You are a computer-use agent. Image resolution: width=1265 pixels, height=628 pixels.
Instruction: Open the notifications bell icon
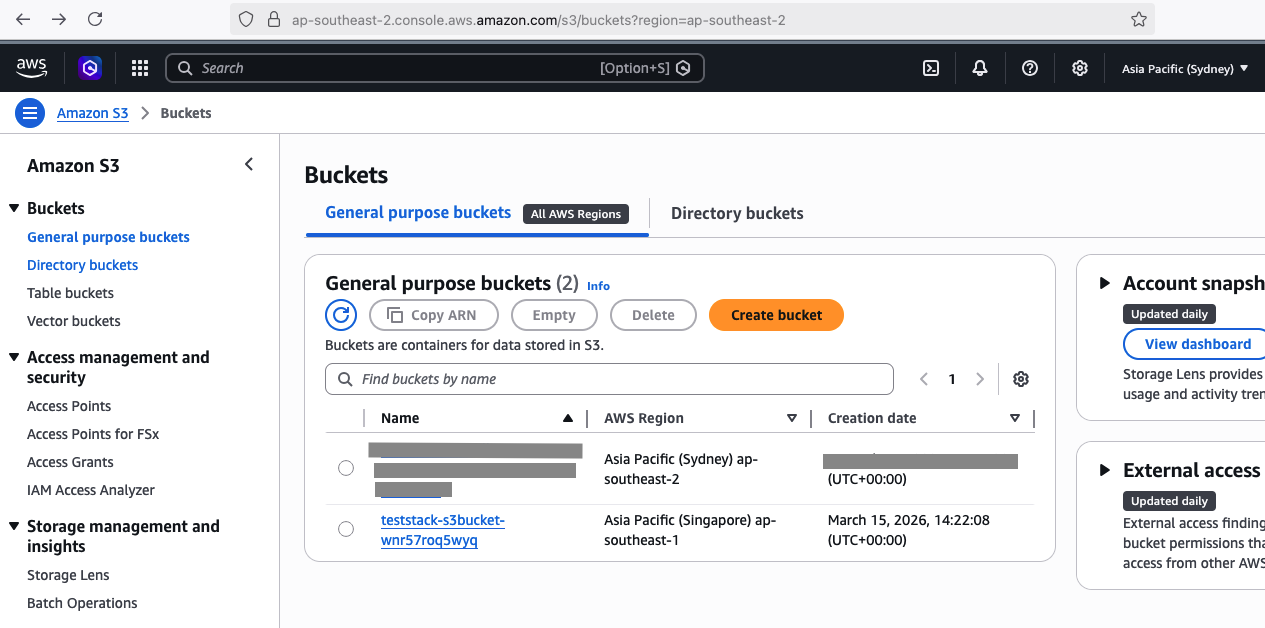980,68
